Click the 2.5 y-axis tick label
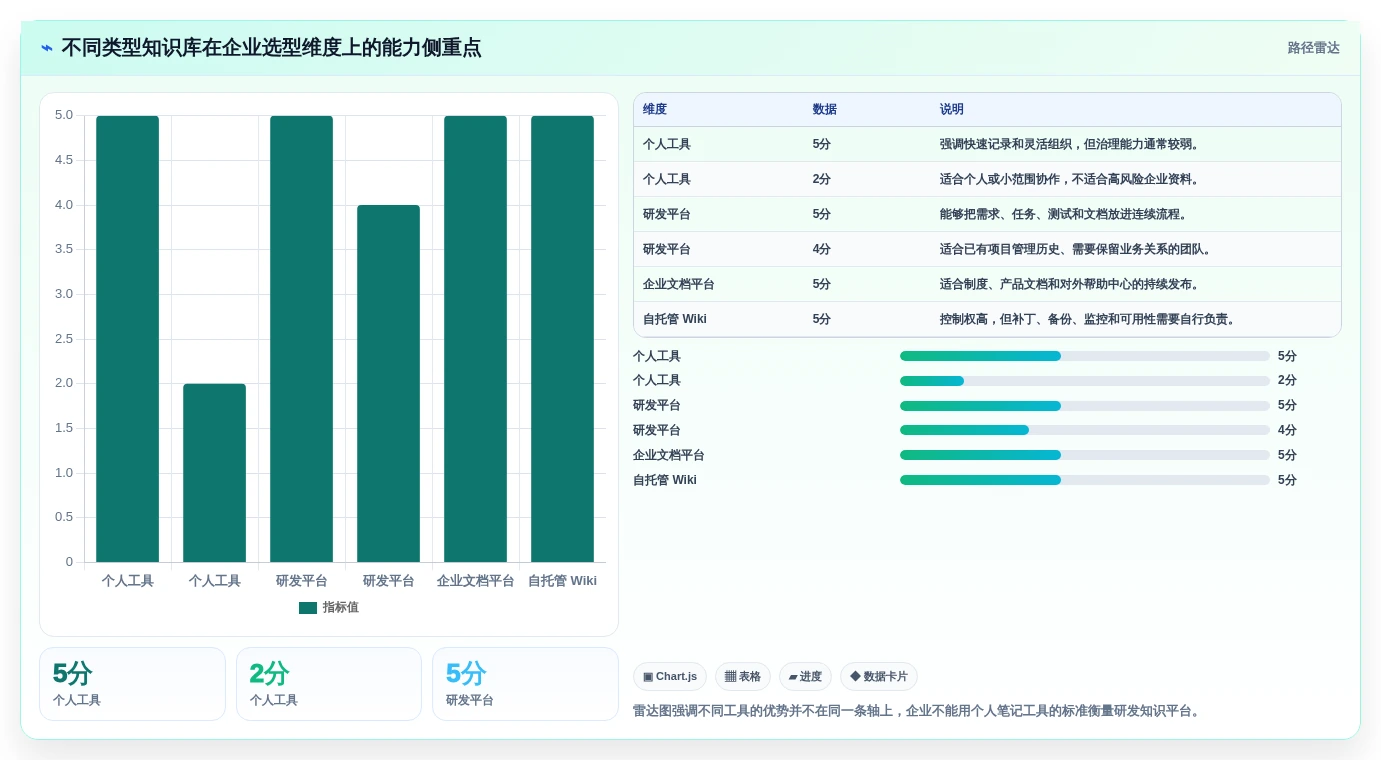 point(64,339)
